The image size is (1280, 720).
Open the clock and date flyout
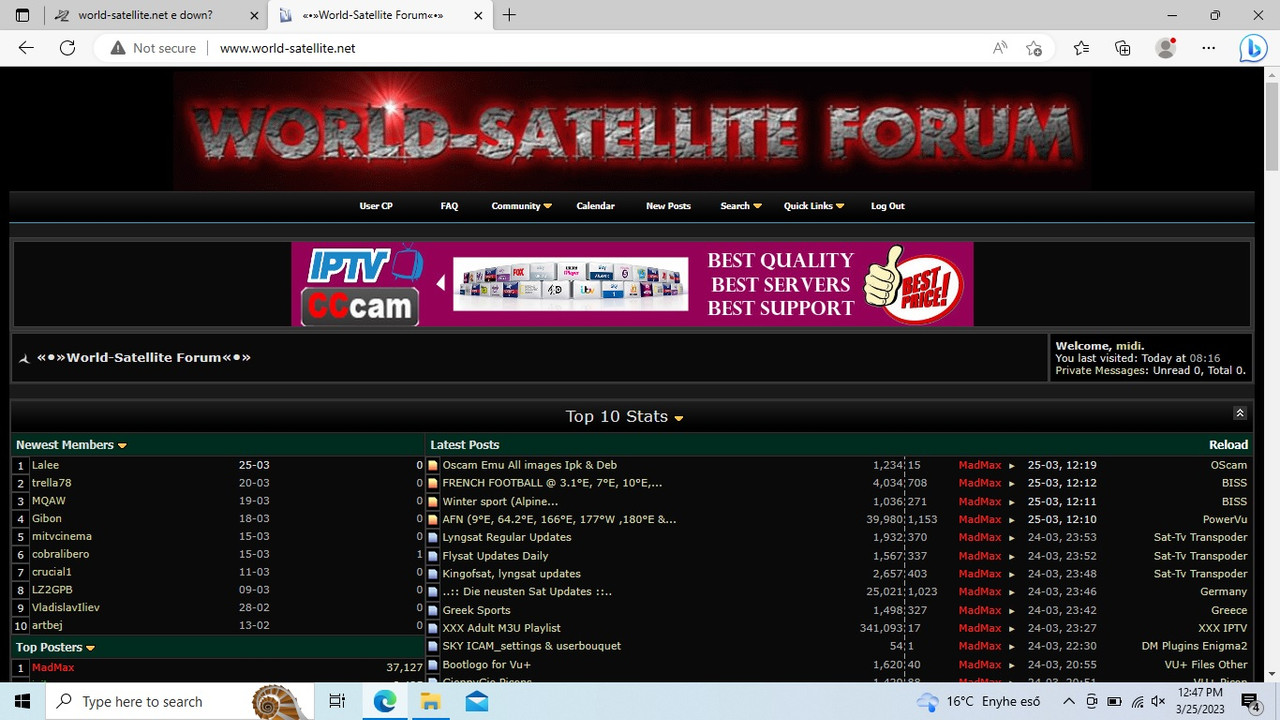(x=1200, y=701)
